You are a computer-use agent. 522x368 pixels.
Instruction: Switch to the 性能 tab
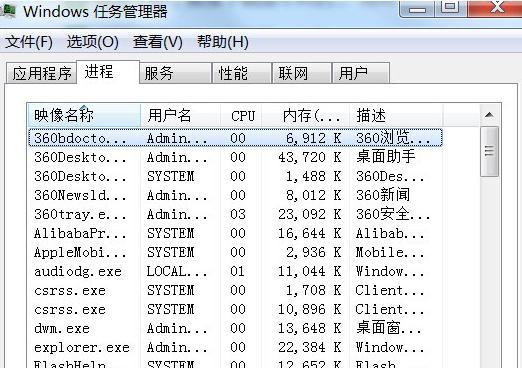tap(241, 73)
